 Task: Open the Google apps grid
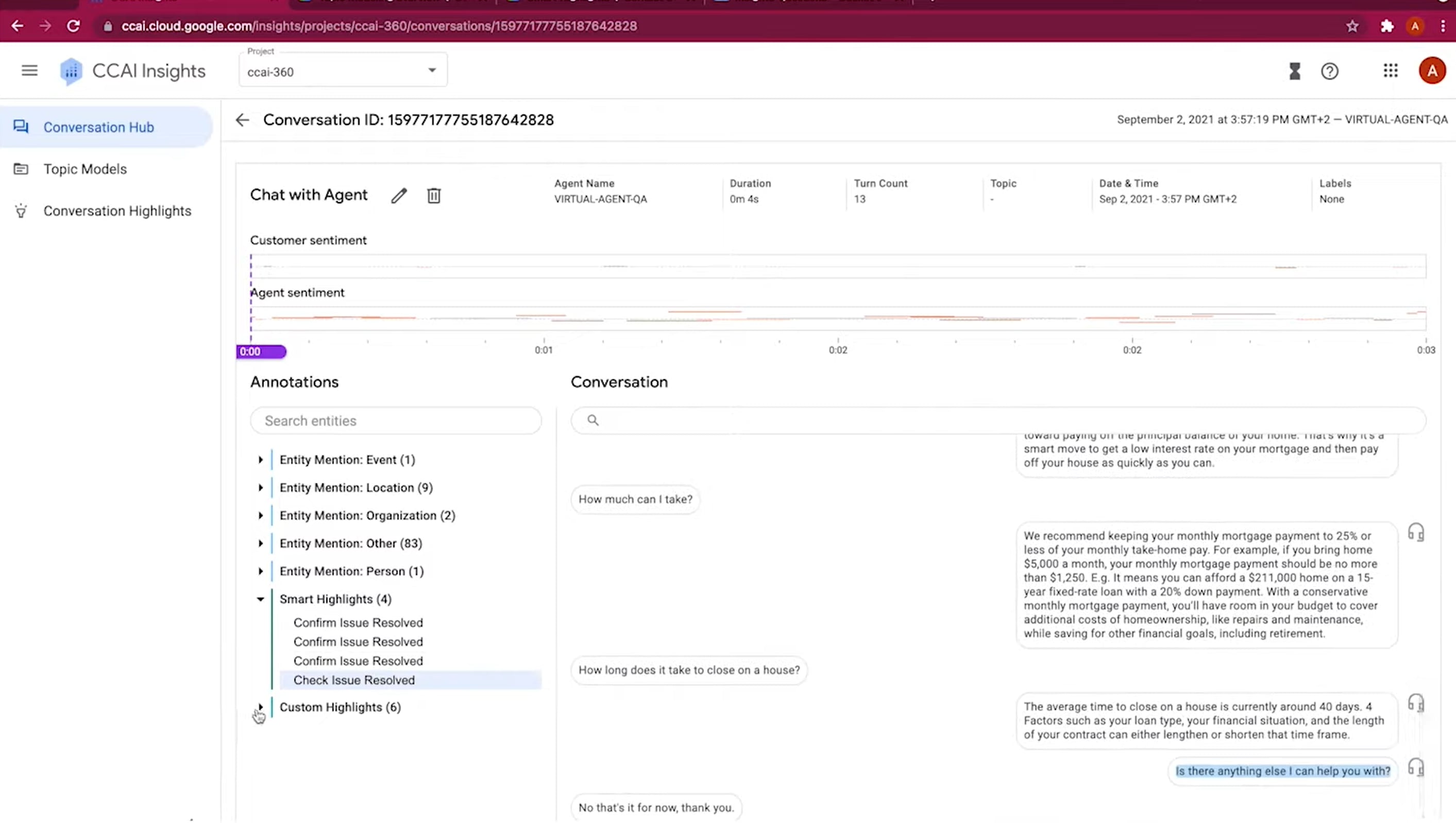(x=1391, y=71)
